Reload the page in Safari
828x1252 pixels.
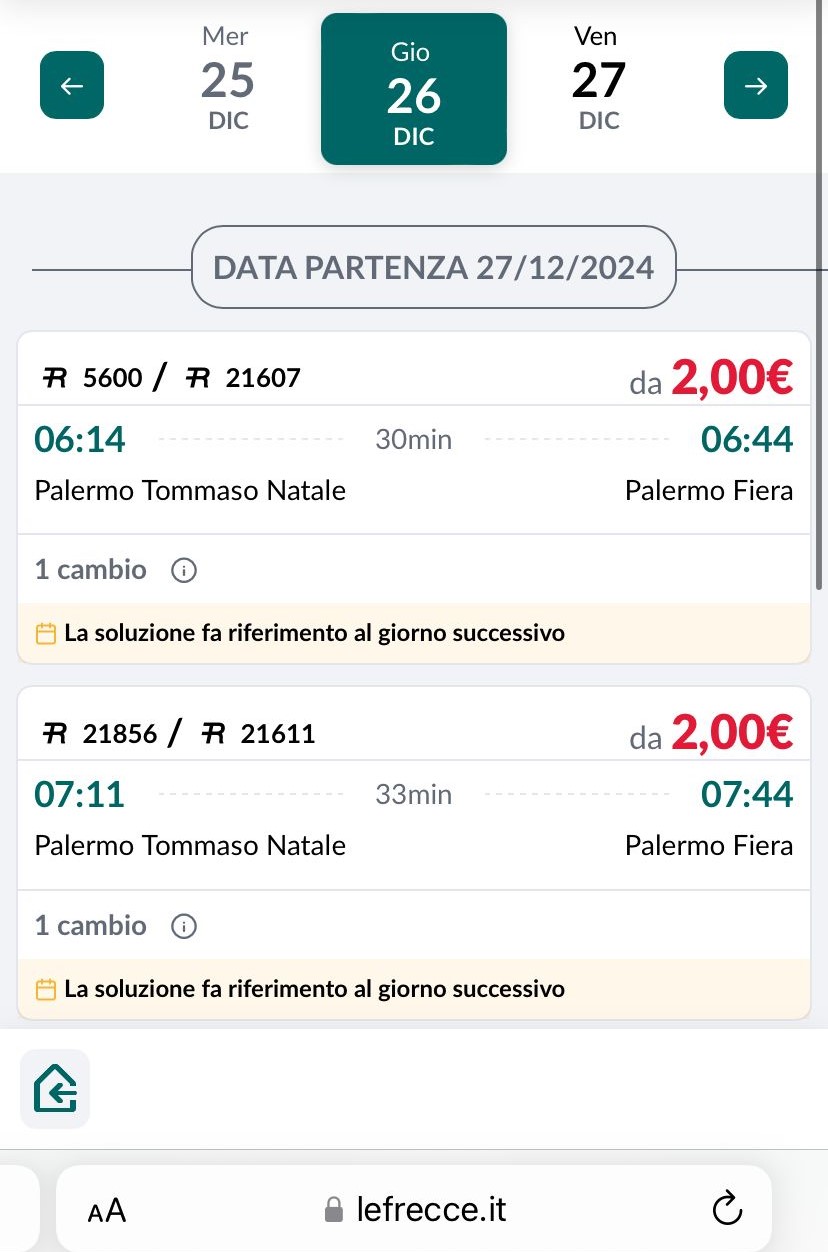tap(727, 1209)
